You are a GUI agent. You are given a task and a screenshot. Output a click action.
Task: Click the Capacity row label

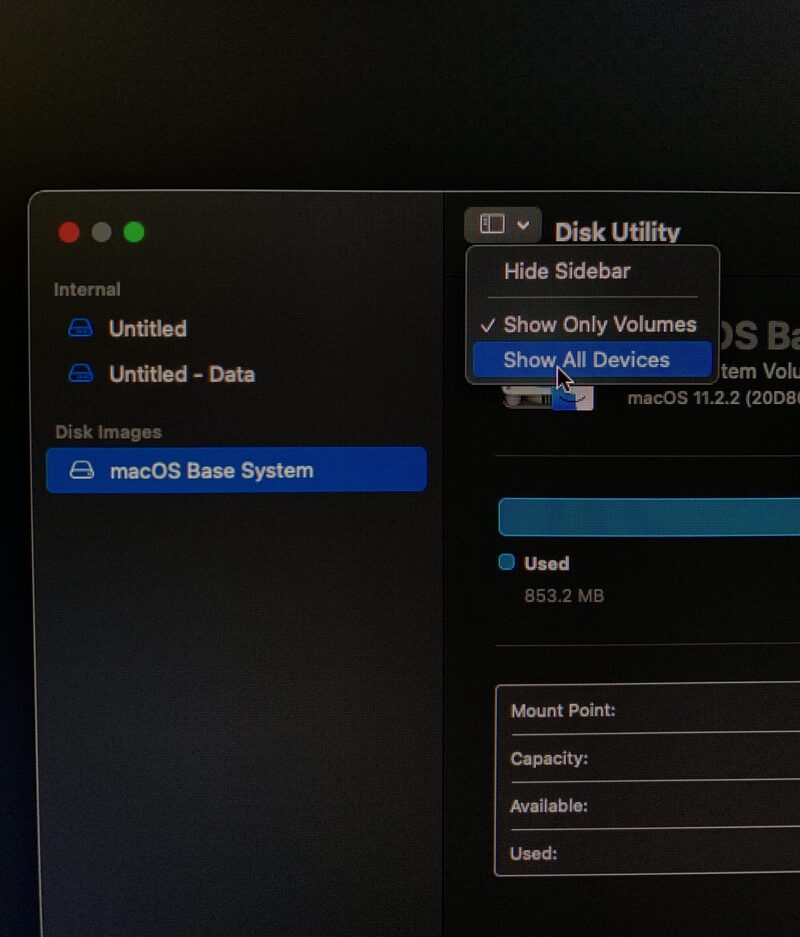coord(549,758)
